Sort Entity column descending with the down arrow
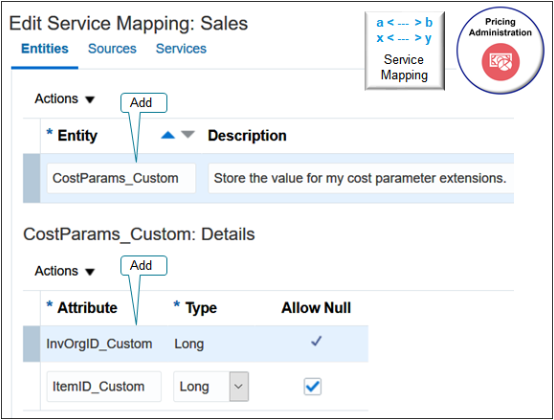 188,135
